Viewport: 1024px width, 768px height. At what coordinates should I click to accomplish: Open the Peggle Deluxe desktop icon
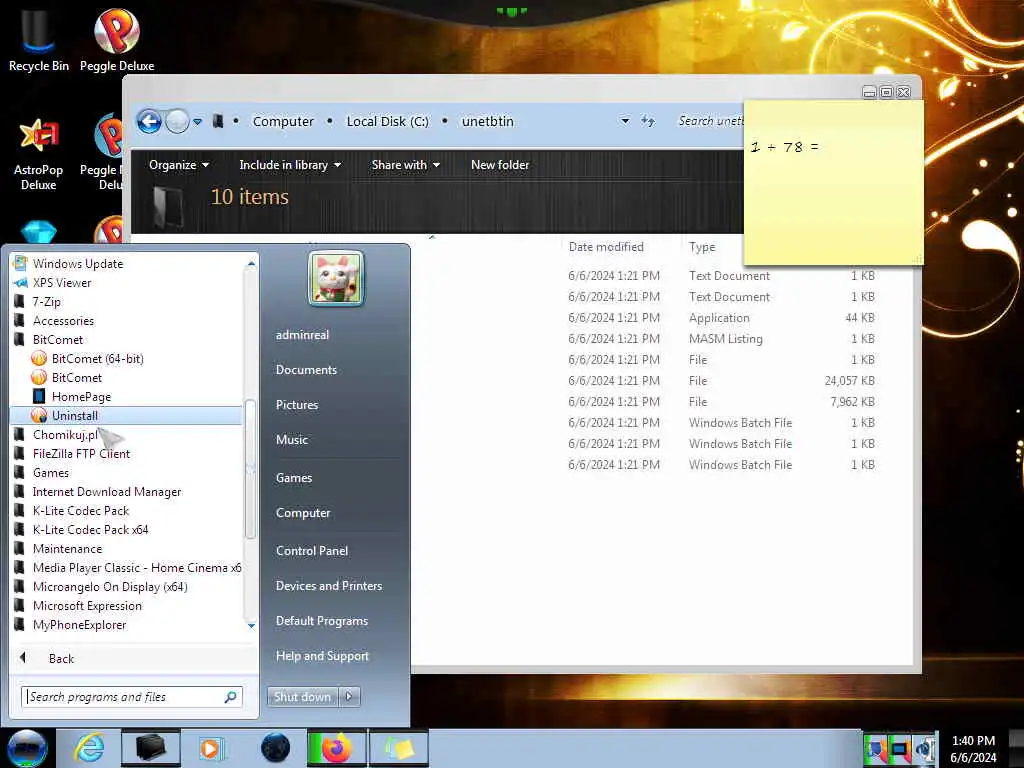tap(117, 39)
